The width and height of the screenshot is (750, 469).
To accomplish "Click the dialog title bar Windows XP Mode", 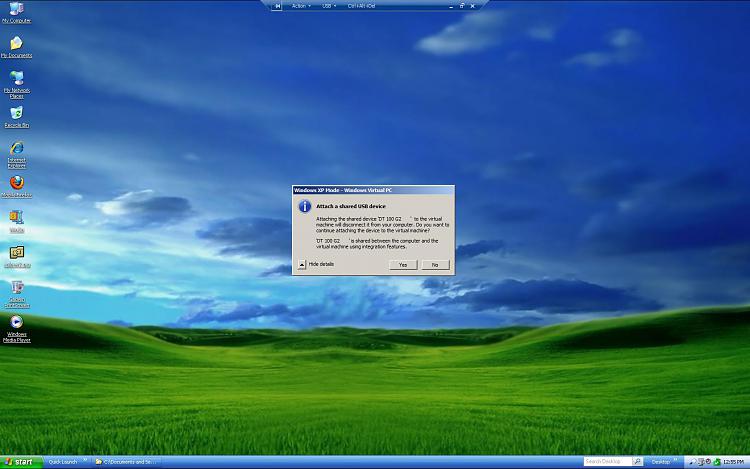I will [373, 190].
